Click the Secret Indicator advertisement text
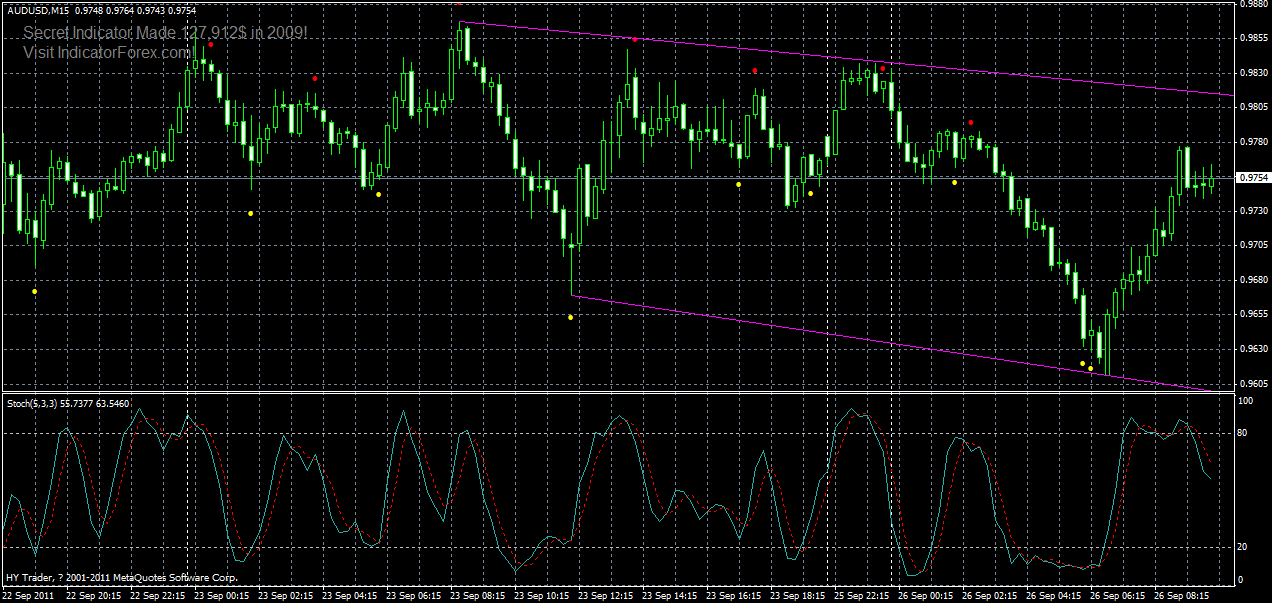Image resolution: width=1272 pixels, height=603 pixels. (165, 31)
